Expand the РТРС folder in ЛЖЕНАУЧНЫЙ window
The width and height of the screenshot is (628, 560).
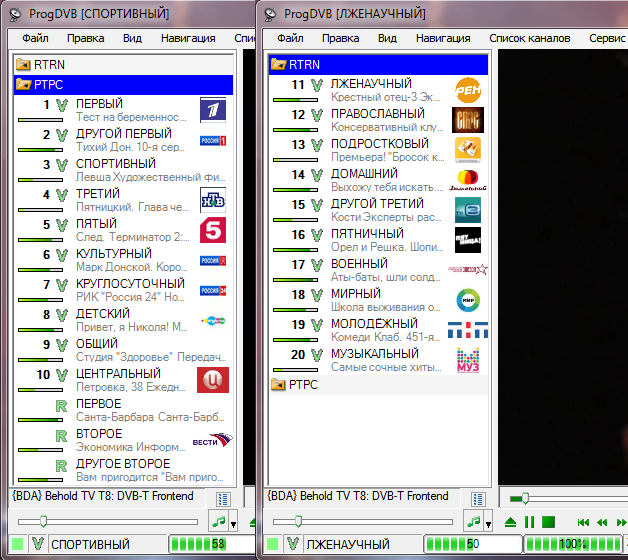(x=302, y=384)
